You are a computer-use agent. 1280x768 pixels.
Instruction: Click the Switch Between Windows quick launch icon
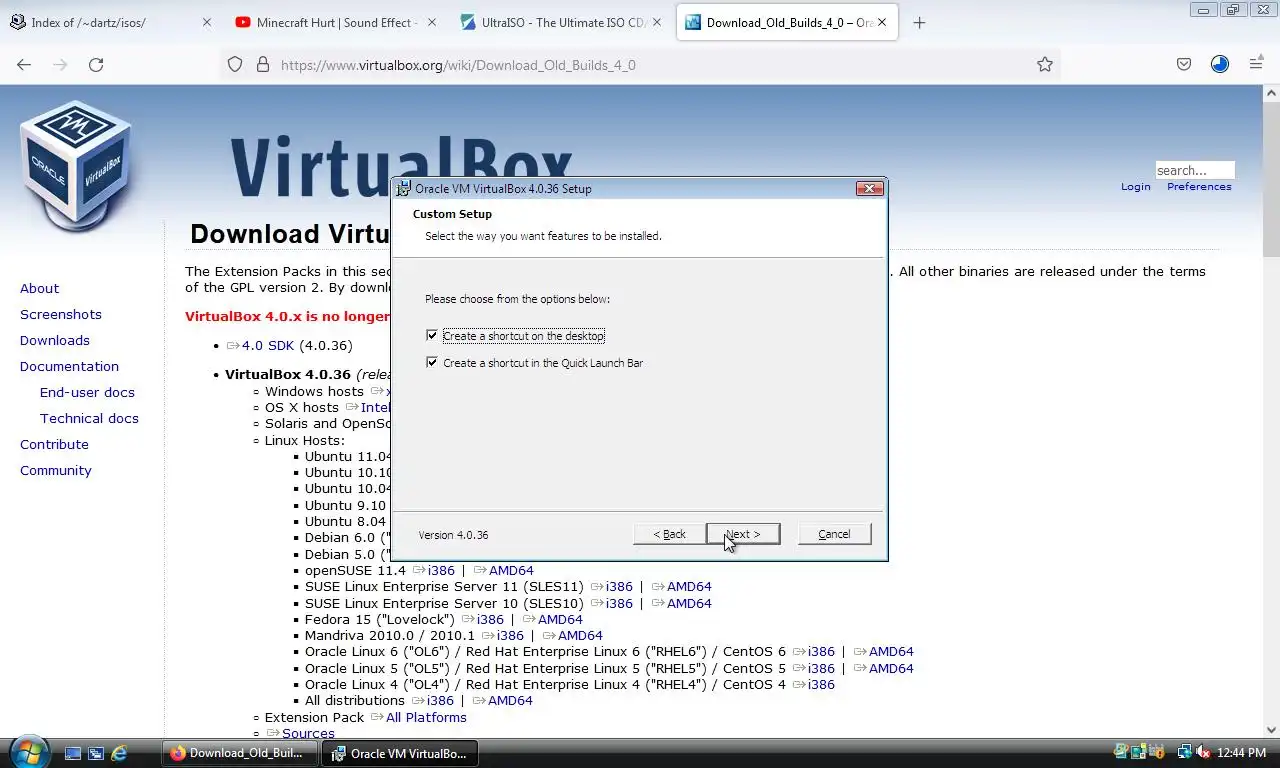pos(97,753)
